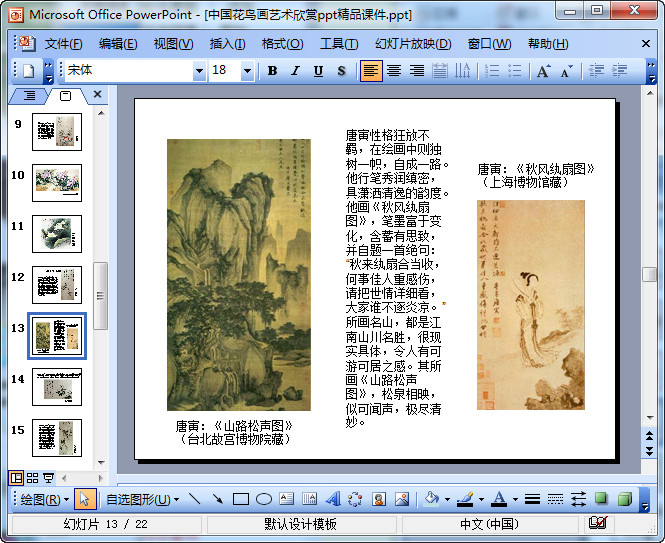Open fill color dropdown arrow
The height and width of the screenshot is (543, 665).
447,500
